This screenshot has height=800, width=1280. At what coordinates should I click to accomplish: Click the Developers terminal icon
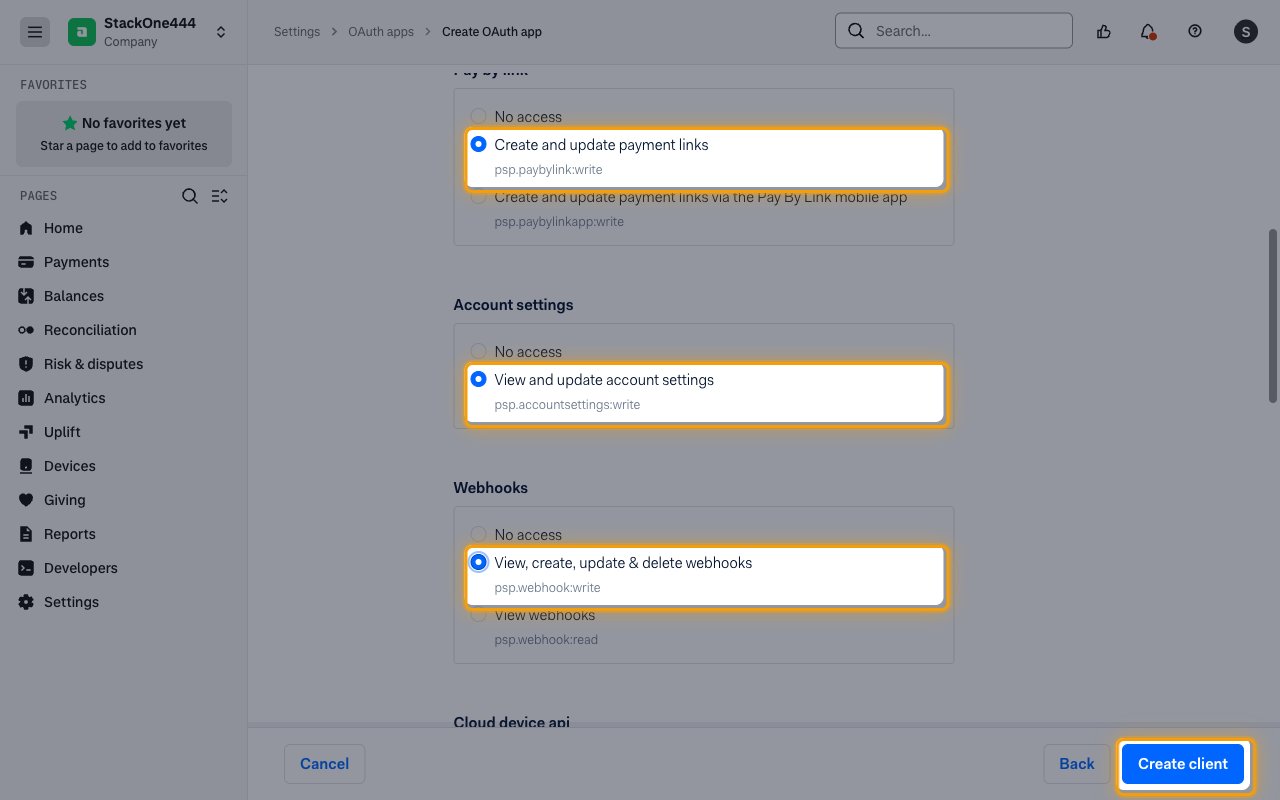point(26,568)
